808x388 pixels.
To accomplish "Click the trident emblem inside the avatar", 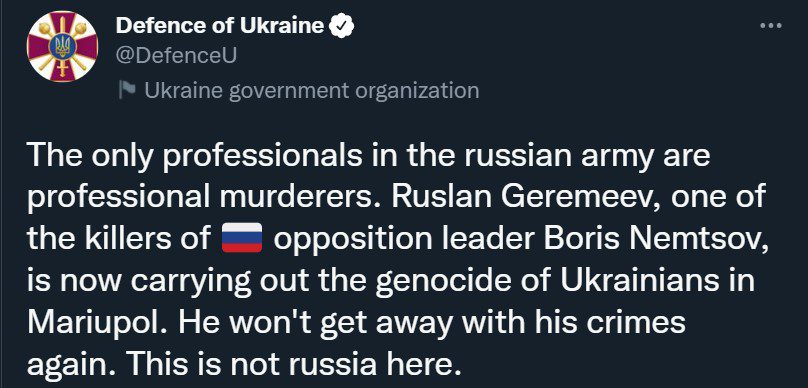I will 62,47.
